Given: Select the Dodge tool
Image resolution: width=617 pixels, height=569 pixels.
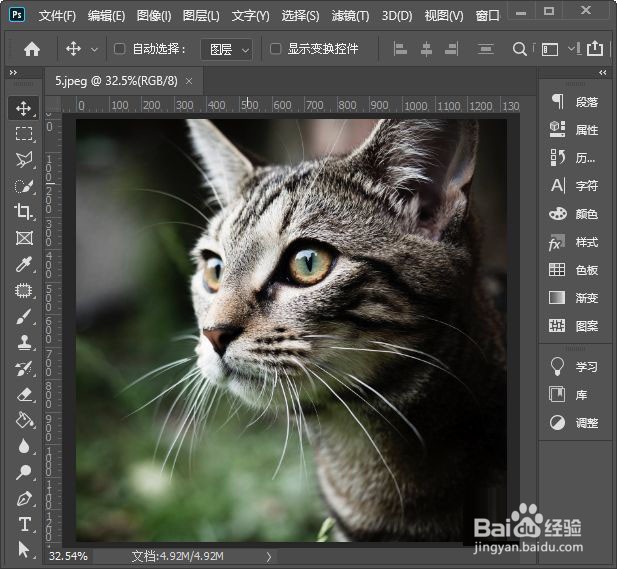Looking at the screenshot, I should (24, 472).
